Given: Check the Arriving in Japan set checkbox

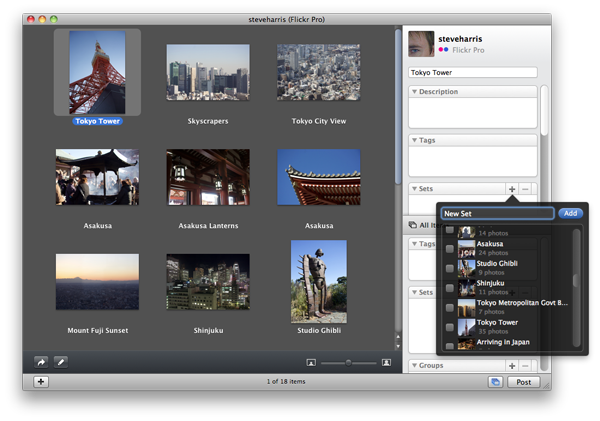Looking at the screenshot, I should click(x=450, y=346).
